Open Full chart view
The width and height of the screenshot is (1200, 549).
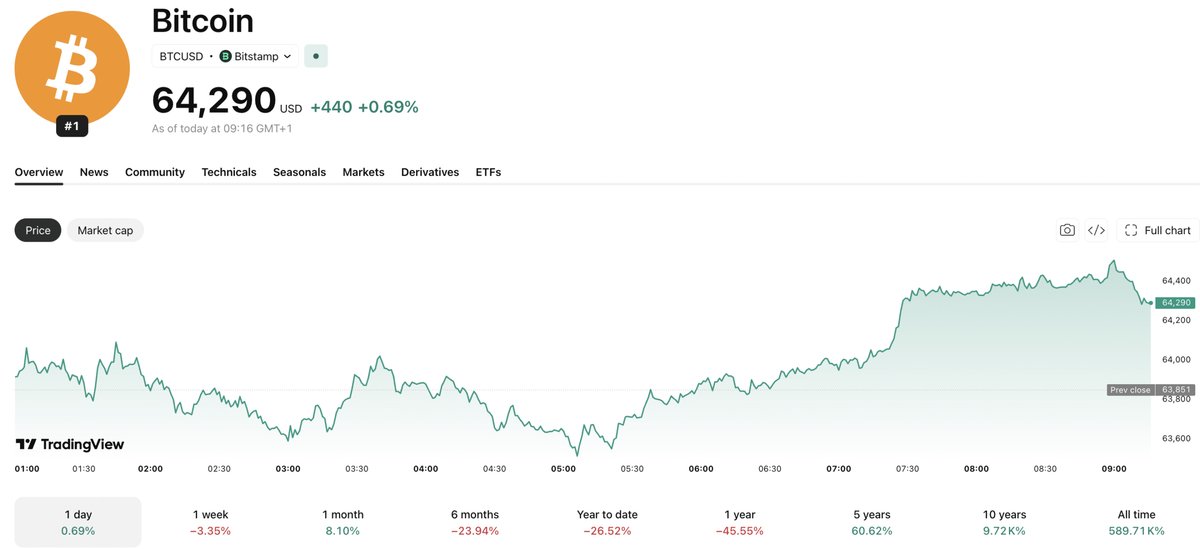point(1158,230)
